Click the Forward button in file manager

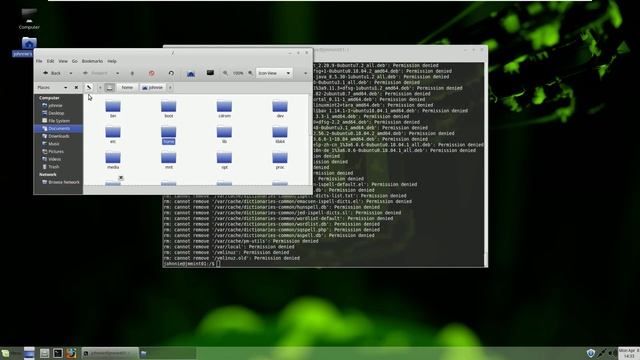tap(95, 73)
